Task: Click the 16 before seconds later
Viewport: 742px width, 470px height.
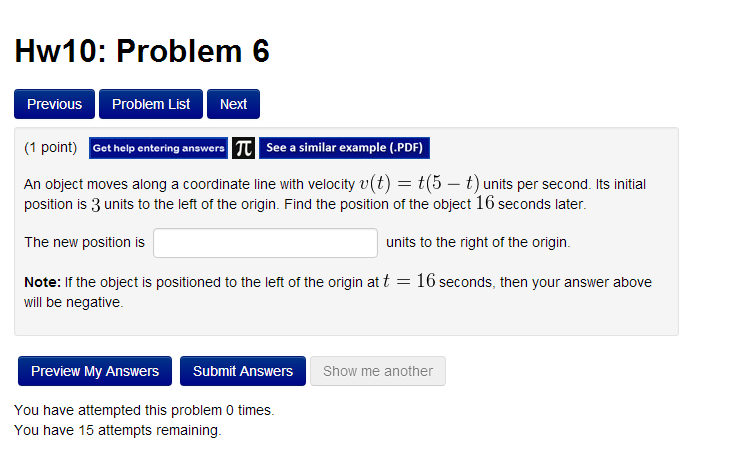Action: pyautogui.click(x=485, y=203)
